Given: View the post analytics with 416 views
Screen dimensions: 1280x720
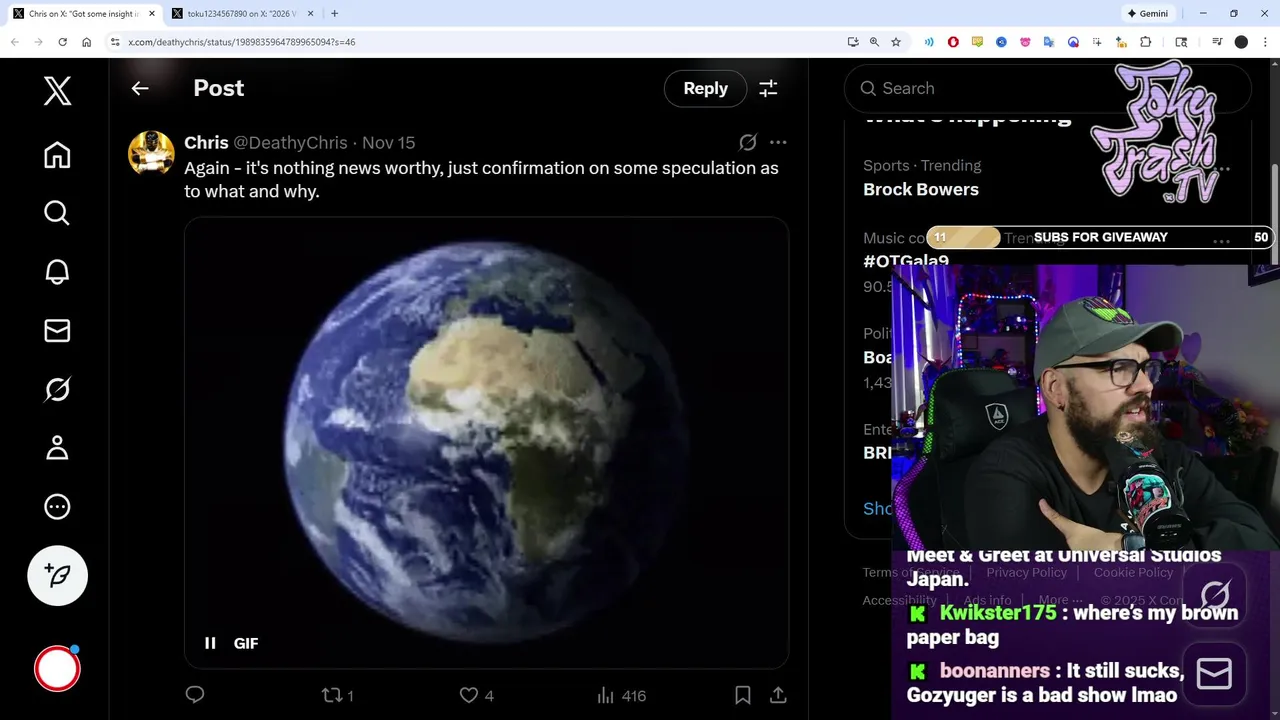Looking at the screenshot, I should [621, 695].
